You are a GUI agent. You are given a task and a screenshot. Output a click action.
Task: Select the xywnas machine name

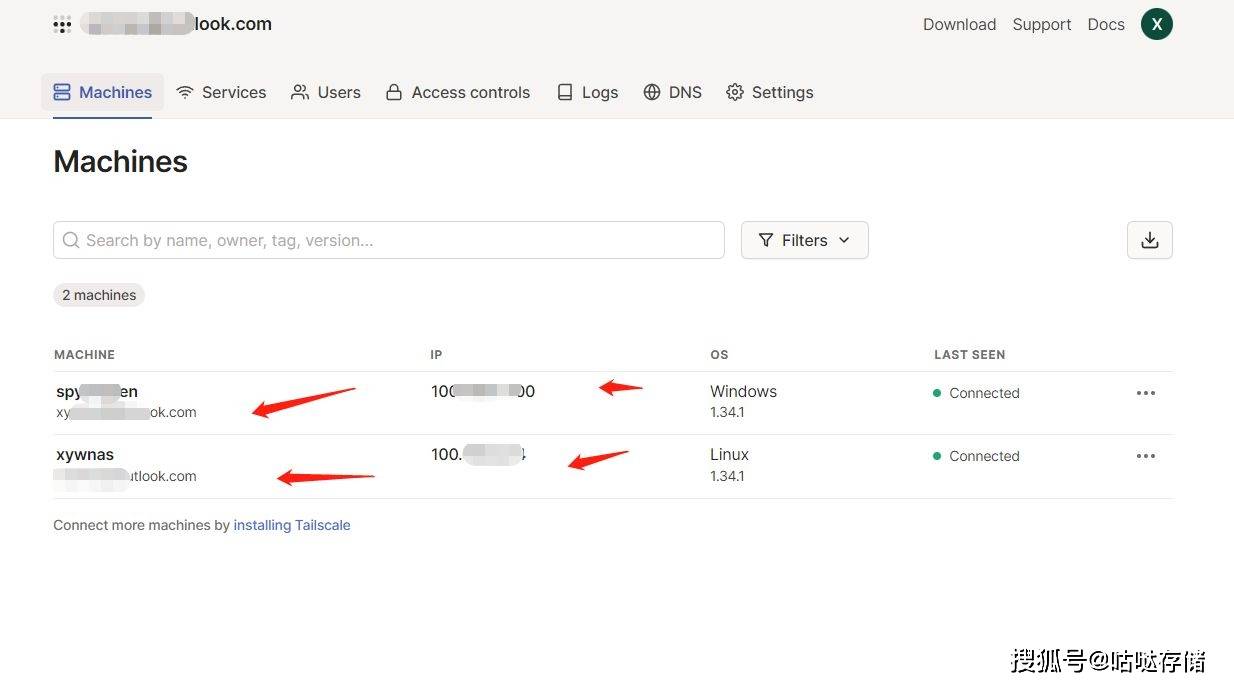pyautogui.click(x=85, y=454)
